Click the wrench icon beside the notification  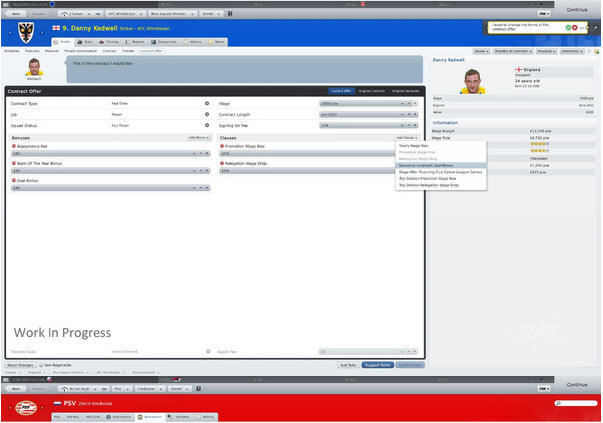(x=595, y=28)
